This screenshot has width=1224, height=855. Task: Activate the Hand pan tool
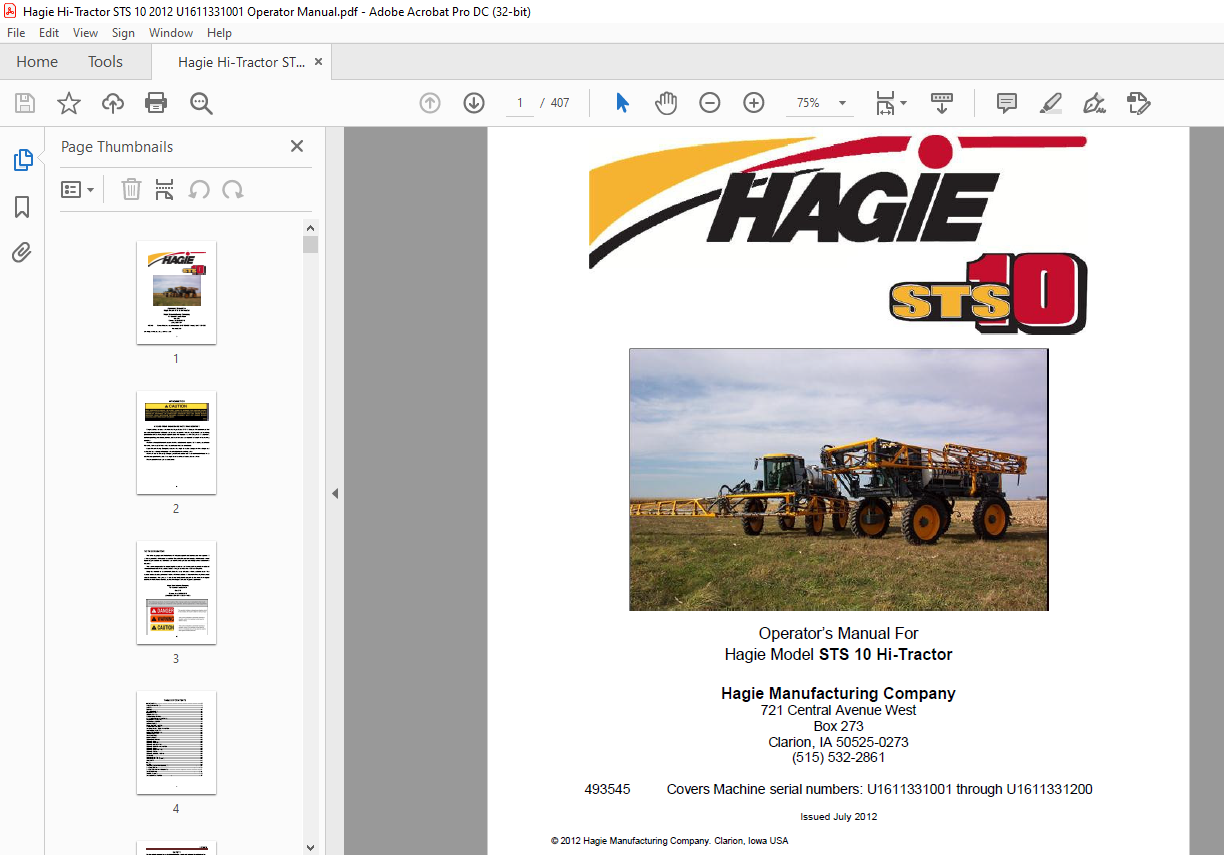click(x=666, y=103)
